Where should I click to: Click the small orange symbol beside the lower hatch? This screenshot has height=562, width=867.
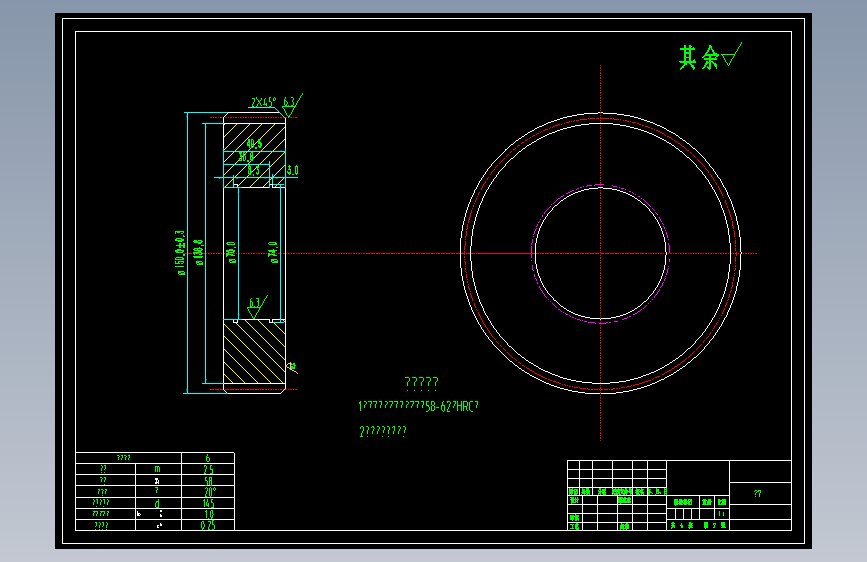[293, 367]
